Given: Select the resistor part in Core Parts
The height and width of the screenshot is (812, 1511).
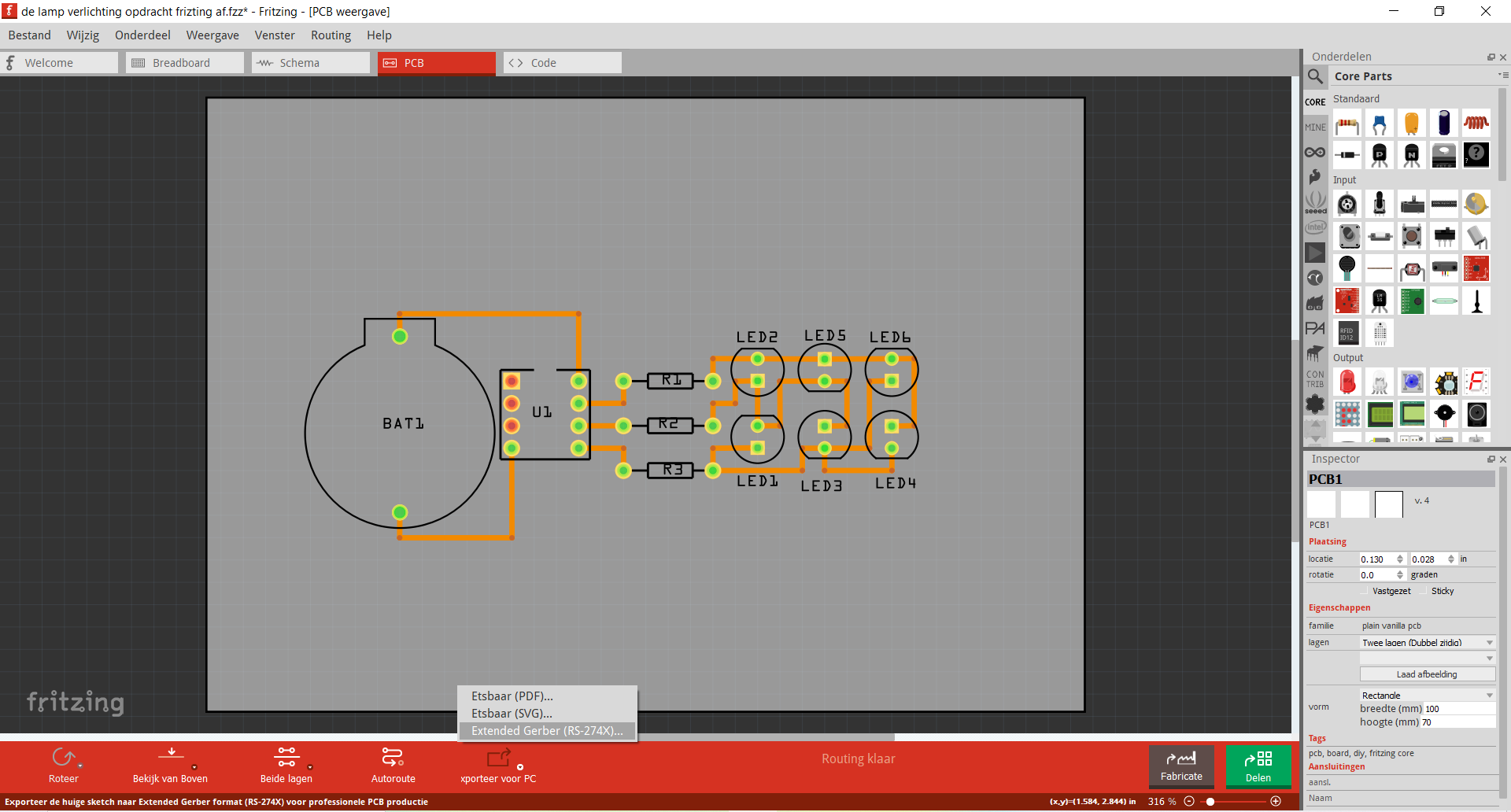Looking at the screenshot, I should 1347,124.
